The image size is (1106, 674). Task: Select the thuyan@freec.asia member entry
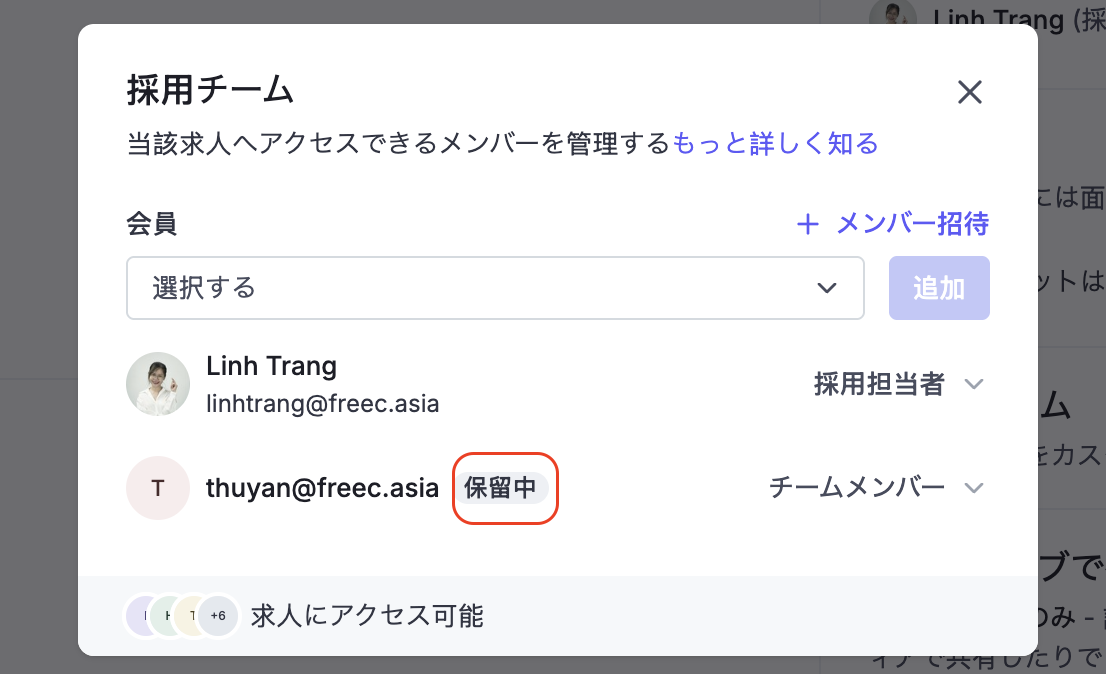322,488
